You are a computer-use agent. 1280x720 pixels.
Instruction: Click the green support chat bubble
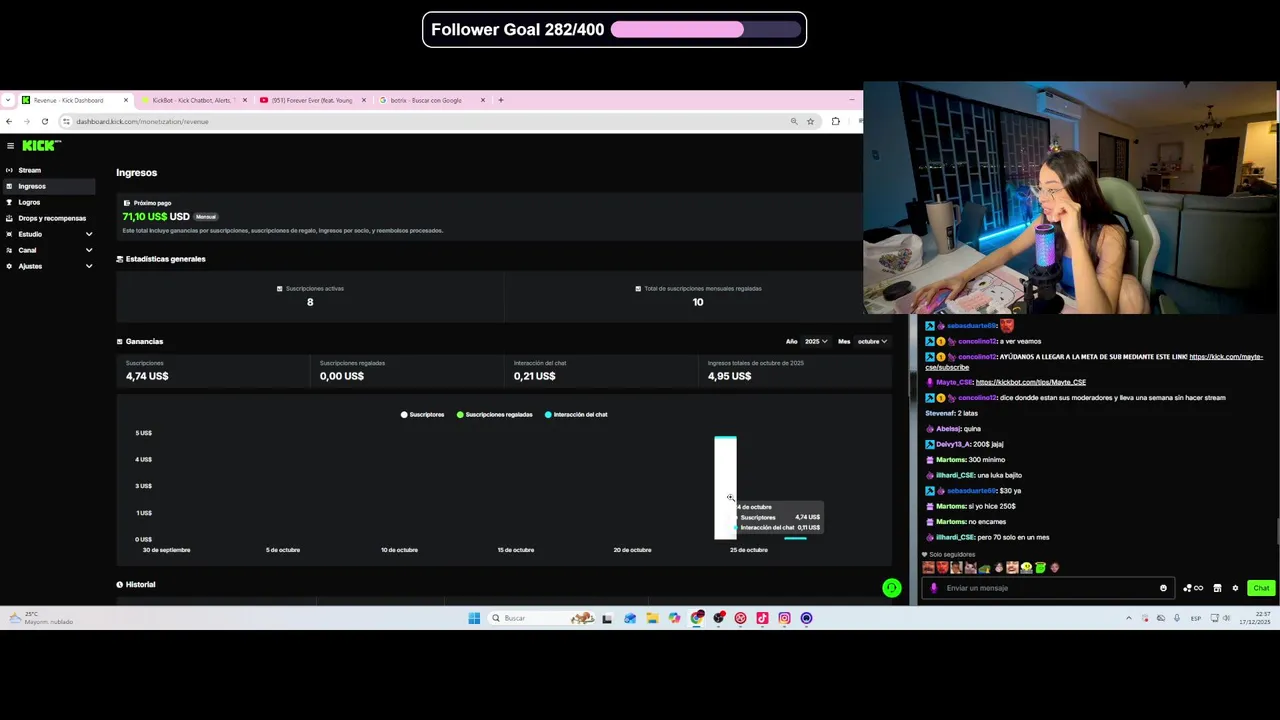(x=892, y=588)
